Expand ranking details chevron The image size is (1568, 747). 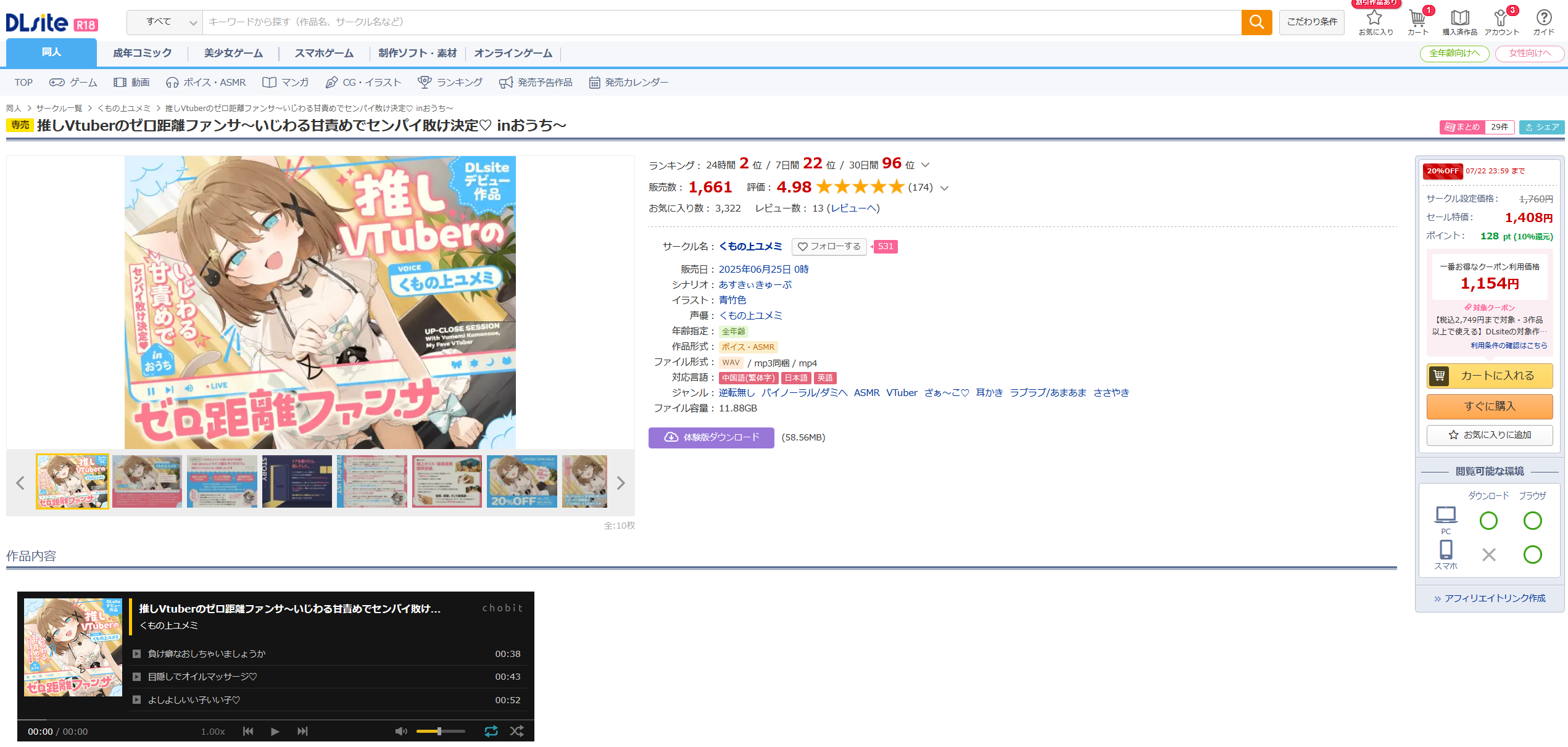(x=925, y=165)
